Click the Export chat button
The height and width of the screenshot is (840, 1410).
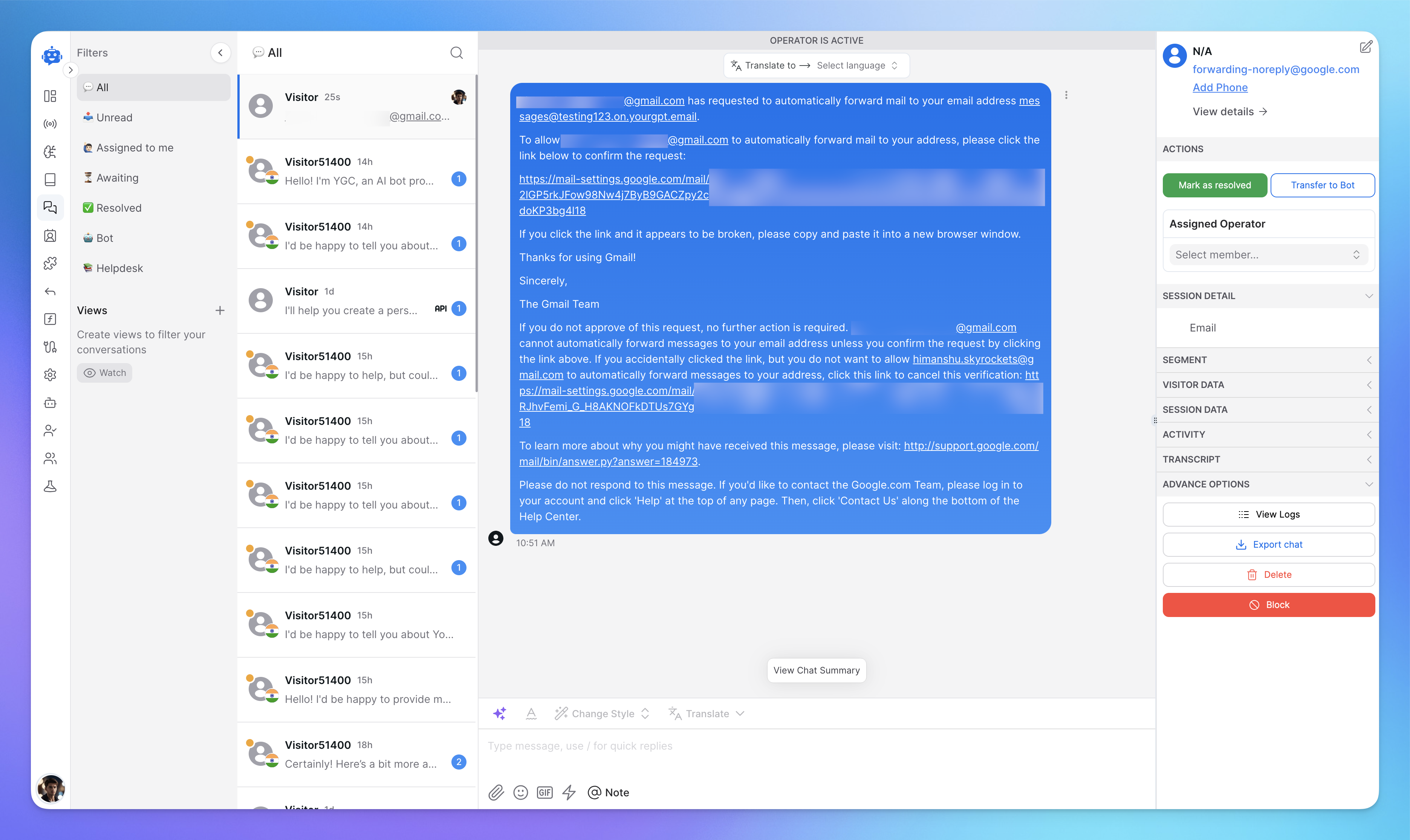[1268, 545]
